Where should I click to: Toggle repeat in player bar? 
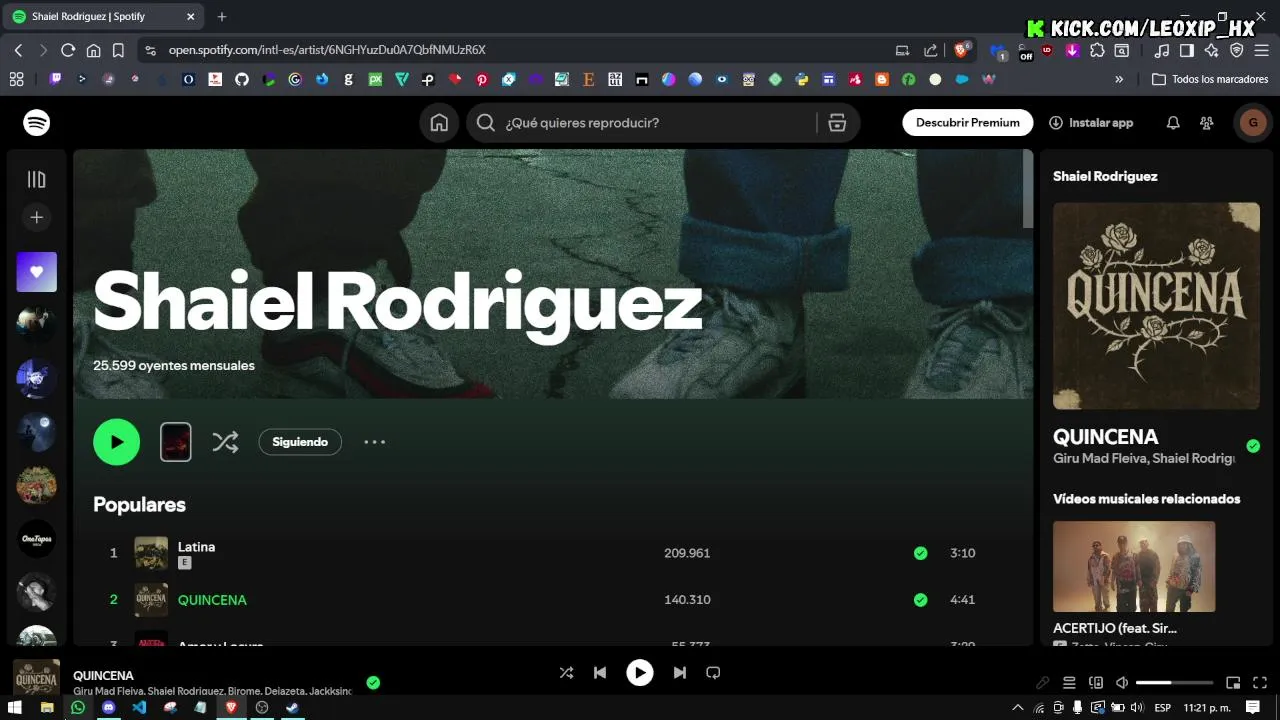[713, 673]
